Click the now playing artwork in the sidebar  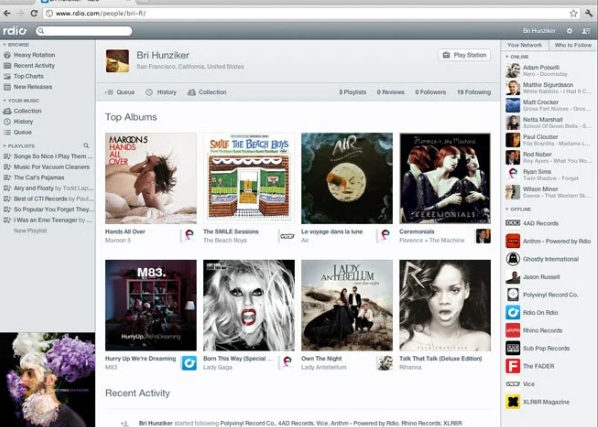pos(47,380)
